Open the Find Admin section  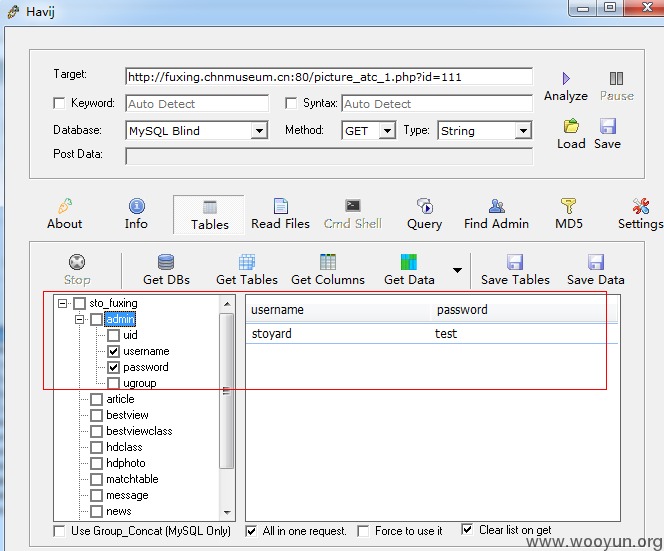click(496, 214)
